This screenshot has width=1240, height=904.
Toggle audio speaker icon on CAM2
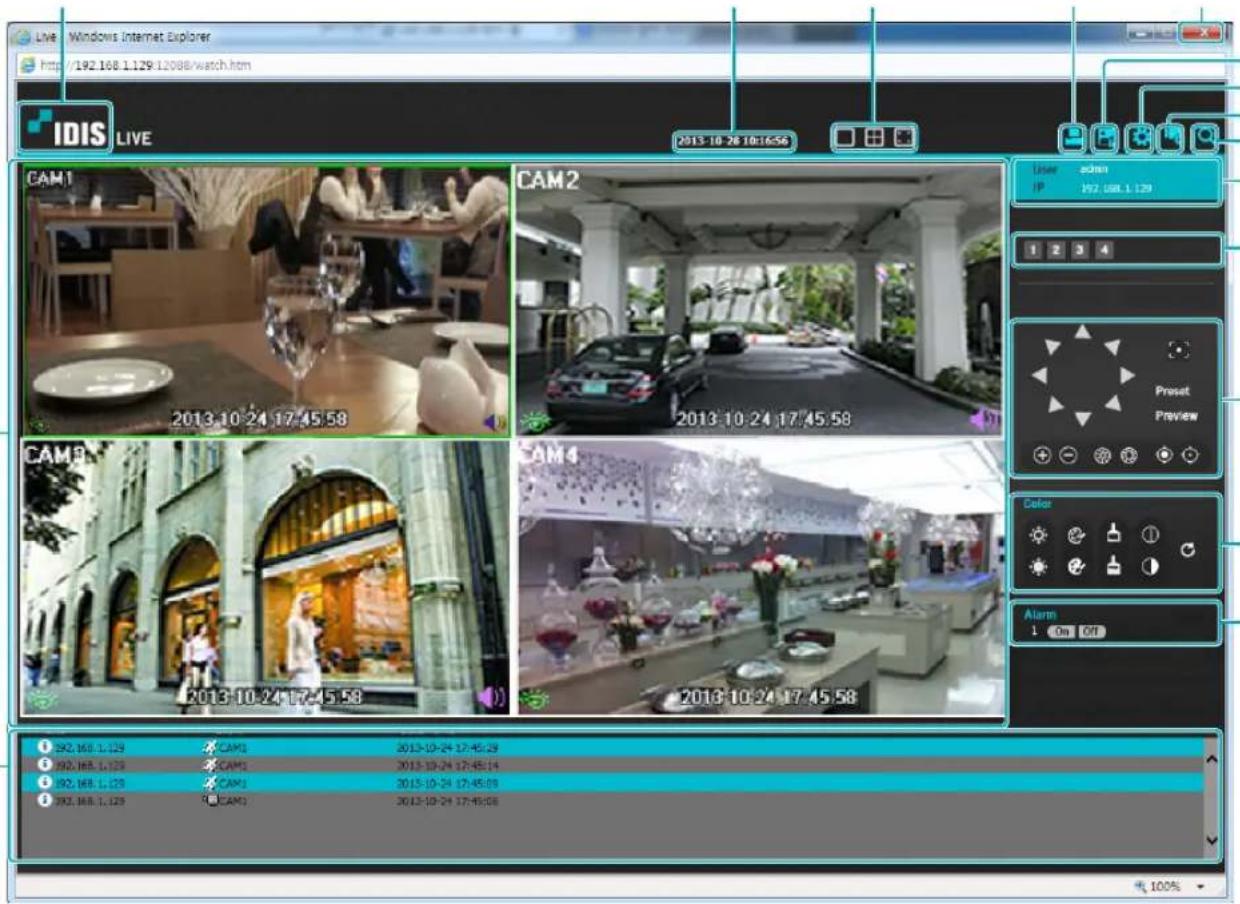click(983, 420)
